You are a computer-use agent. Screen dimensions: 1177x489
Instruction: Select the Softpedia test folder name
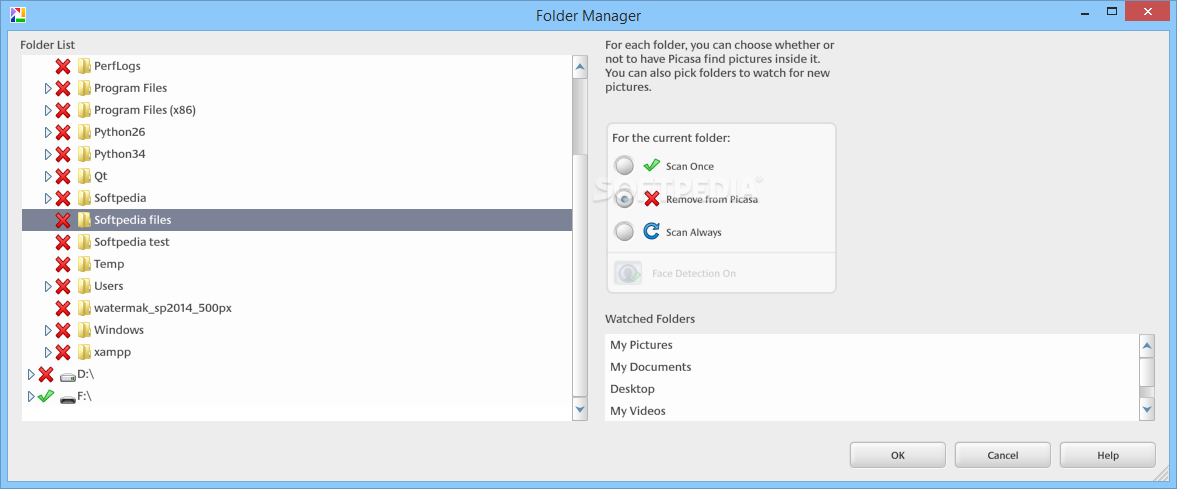(131, 242)
